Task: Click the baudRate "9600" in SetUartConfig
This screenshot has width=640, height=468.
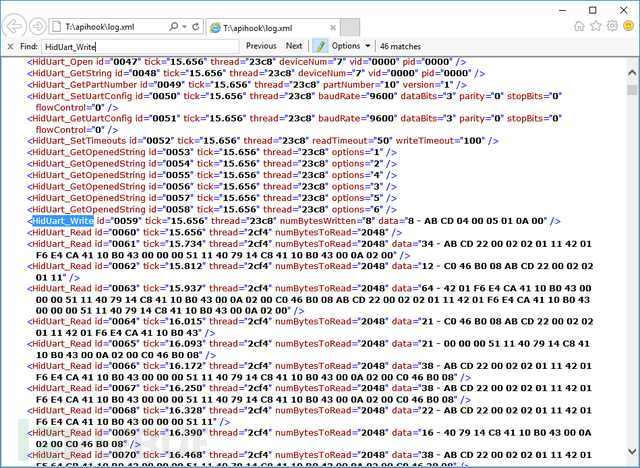Action: tap(382, 96)
